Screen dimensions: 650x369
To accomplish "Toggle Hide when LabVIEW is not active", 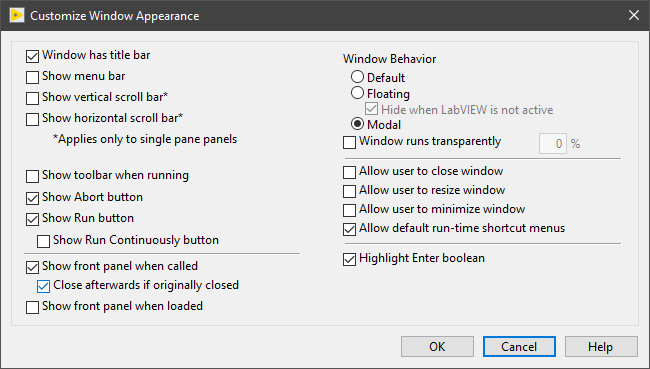I will pyautogui.click(x=371, y=109).
